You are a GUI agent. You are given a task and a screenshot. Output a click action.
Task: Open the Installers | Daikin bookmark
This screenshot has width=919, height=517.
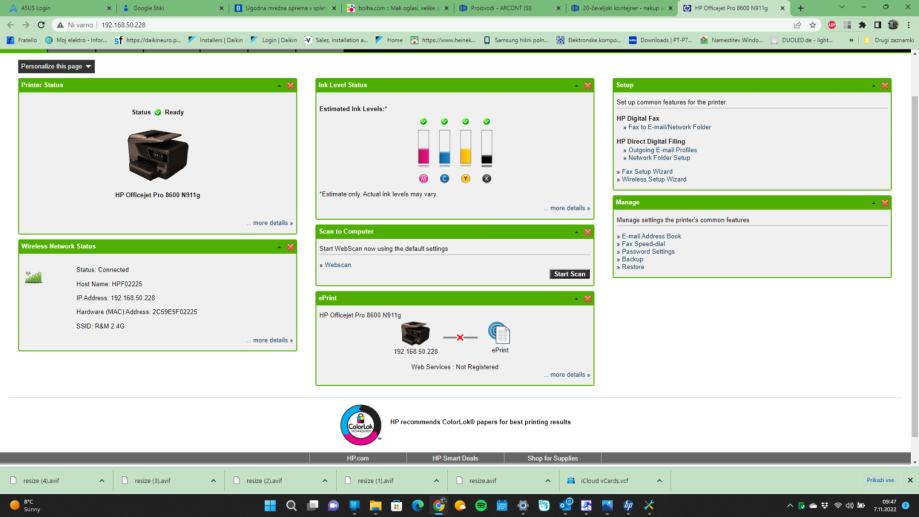pyautogui.click(x=215, y=40)
